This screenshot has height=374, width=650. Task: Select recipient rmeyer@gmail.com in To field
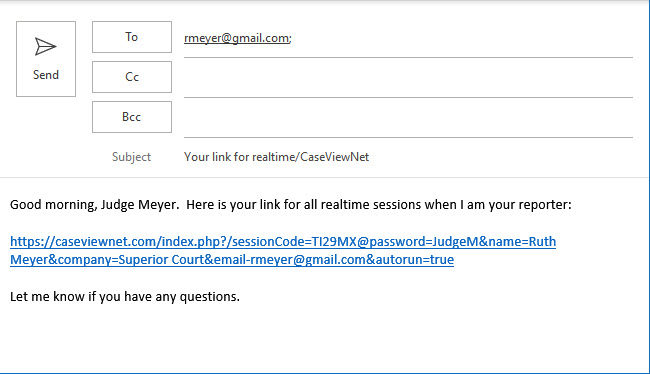pyautogui.click(x=238, y=38)
